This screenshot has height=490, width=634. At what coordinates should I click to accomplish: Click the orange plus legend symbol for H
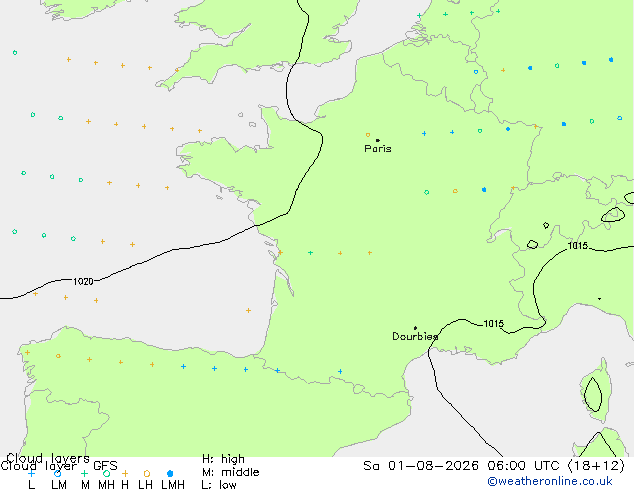(125, 473)
